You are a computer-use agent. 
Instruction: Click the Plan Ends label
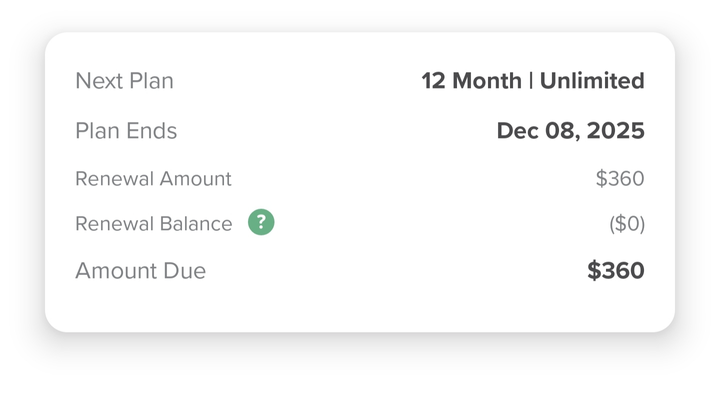126,131
